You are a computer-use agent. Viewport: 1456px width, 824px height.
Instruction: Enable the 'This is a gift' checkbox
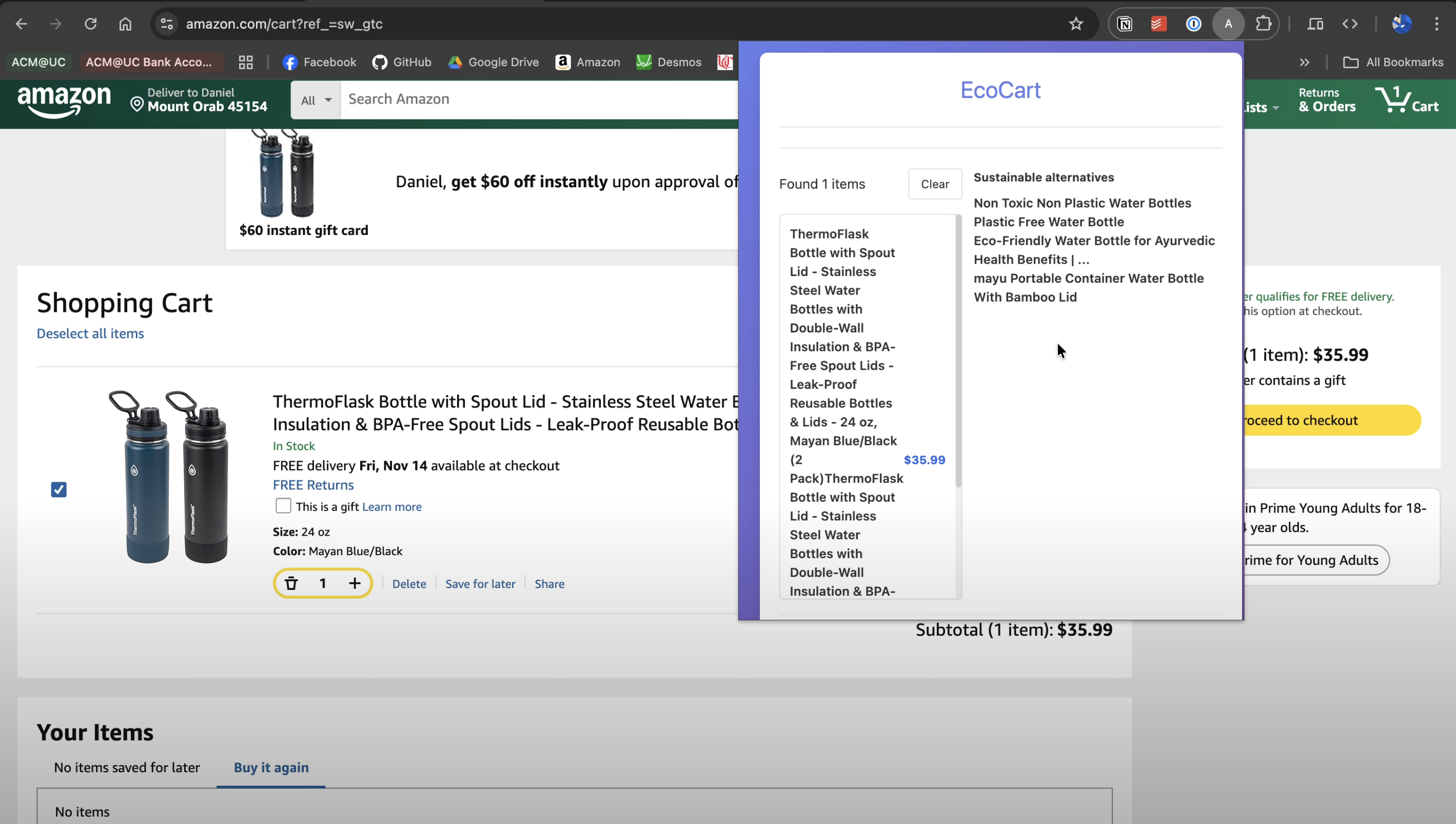click(x=283, y=505)
